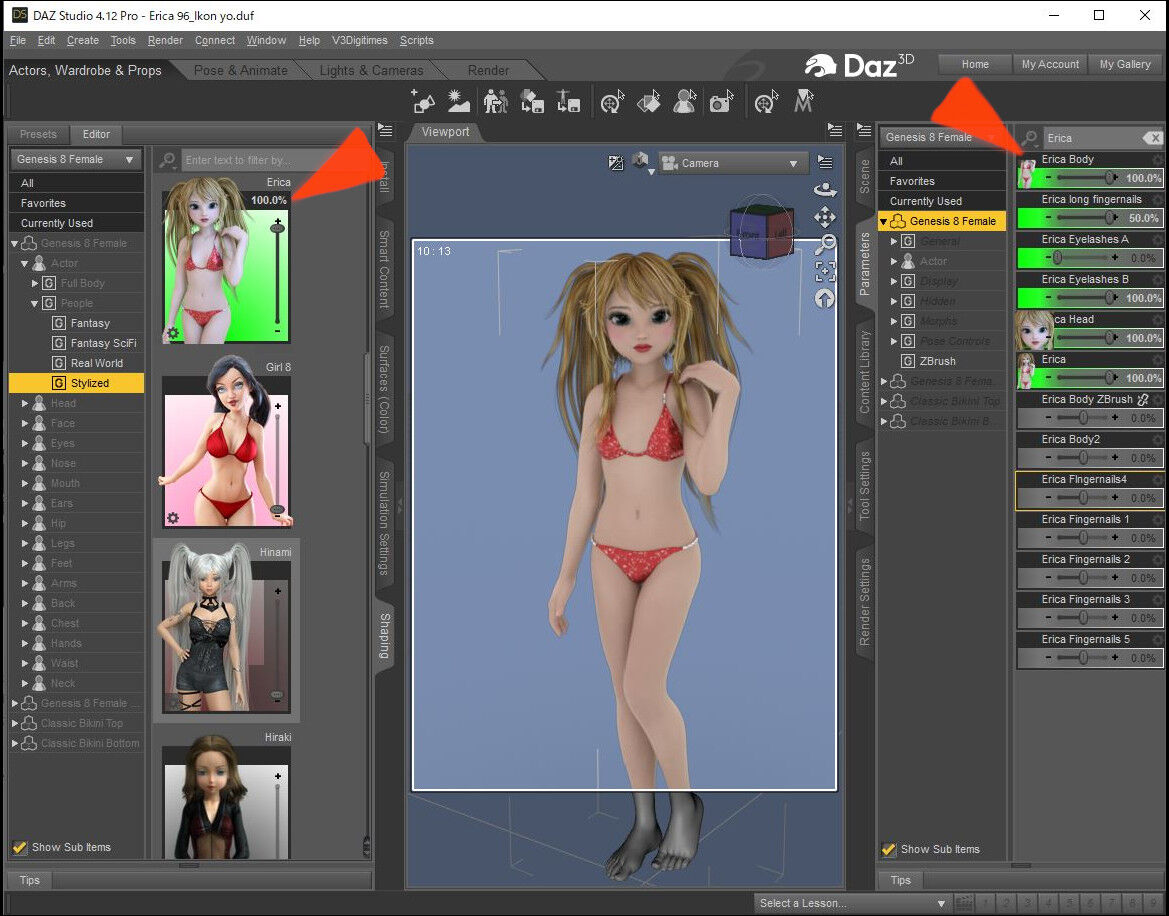This screenshot has height=916, width=1169.
Task: Collapse the People node in Shaping tree
Action: pos(35,303)
